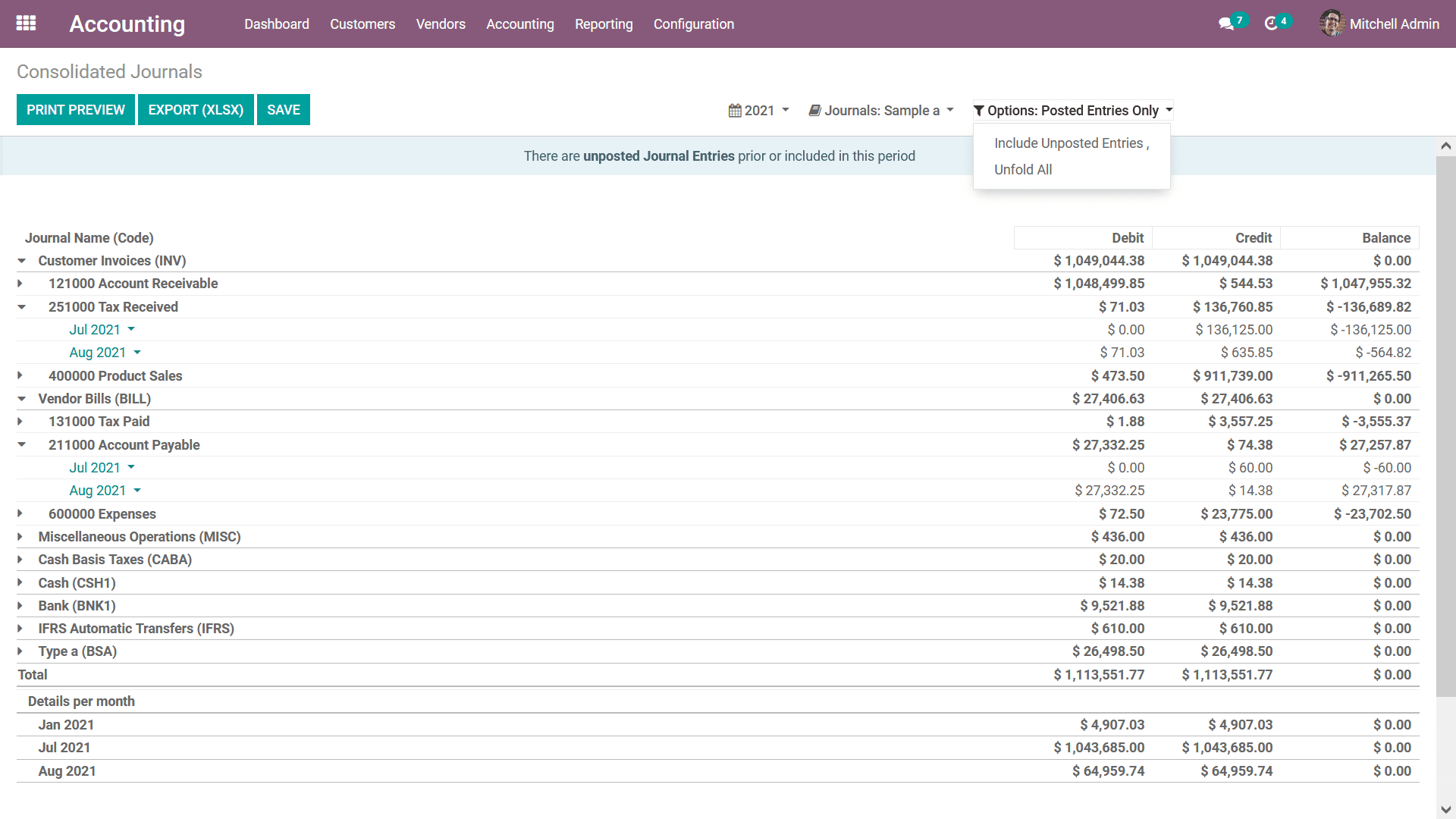Click the calendar icon beside 2021
This screenshot has width=1456, height=819.
735,111
